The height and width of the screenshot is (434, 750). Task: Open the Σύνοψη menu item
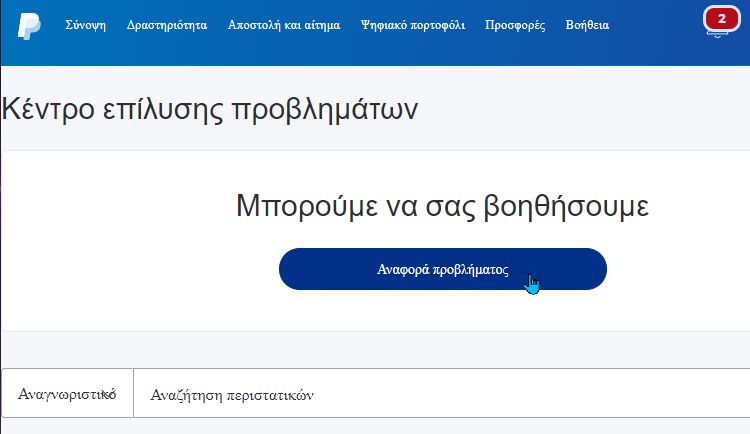(86, 25)
